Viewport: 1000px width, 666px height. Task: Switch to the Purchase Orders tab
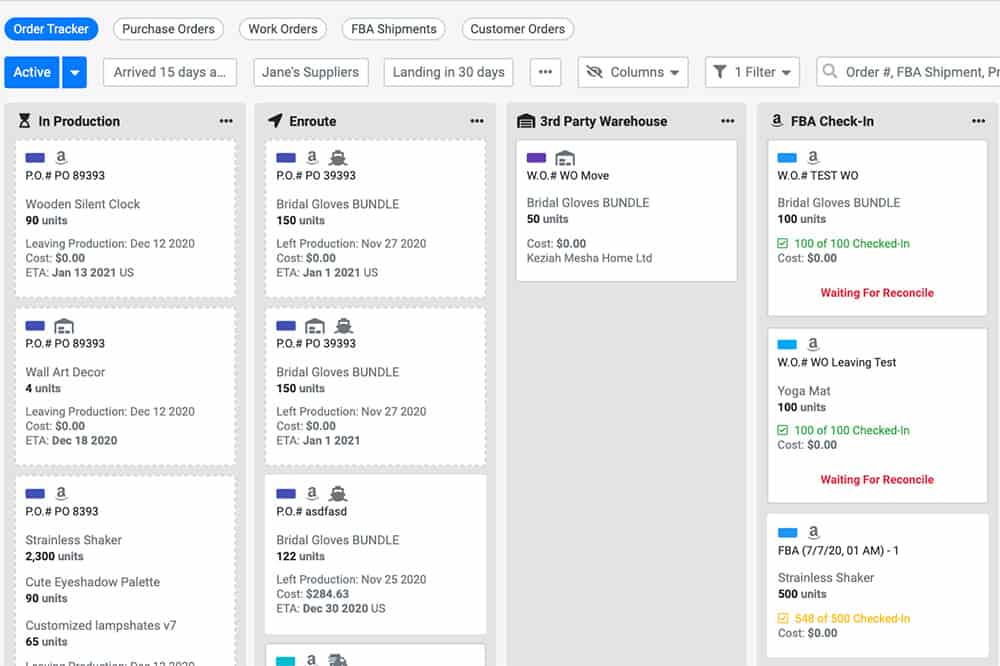168,29
